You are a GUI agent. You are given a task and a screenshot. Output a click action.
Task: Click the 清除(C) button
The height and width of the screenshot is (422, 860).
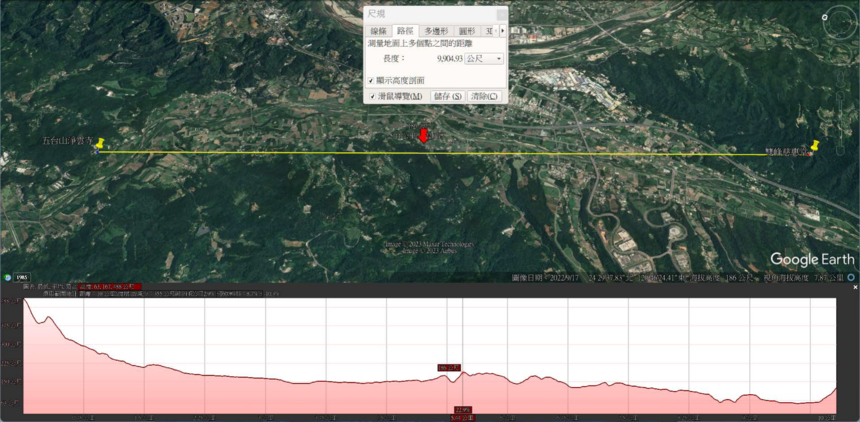484,97
